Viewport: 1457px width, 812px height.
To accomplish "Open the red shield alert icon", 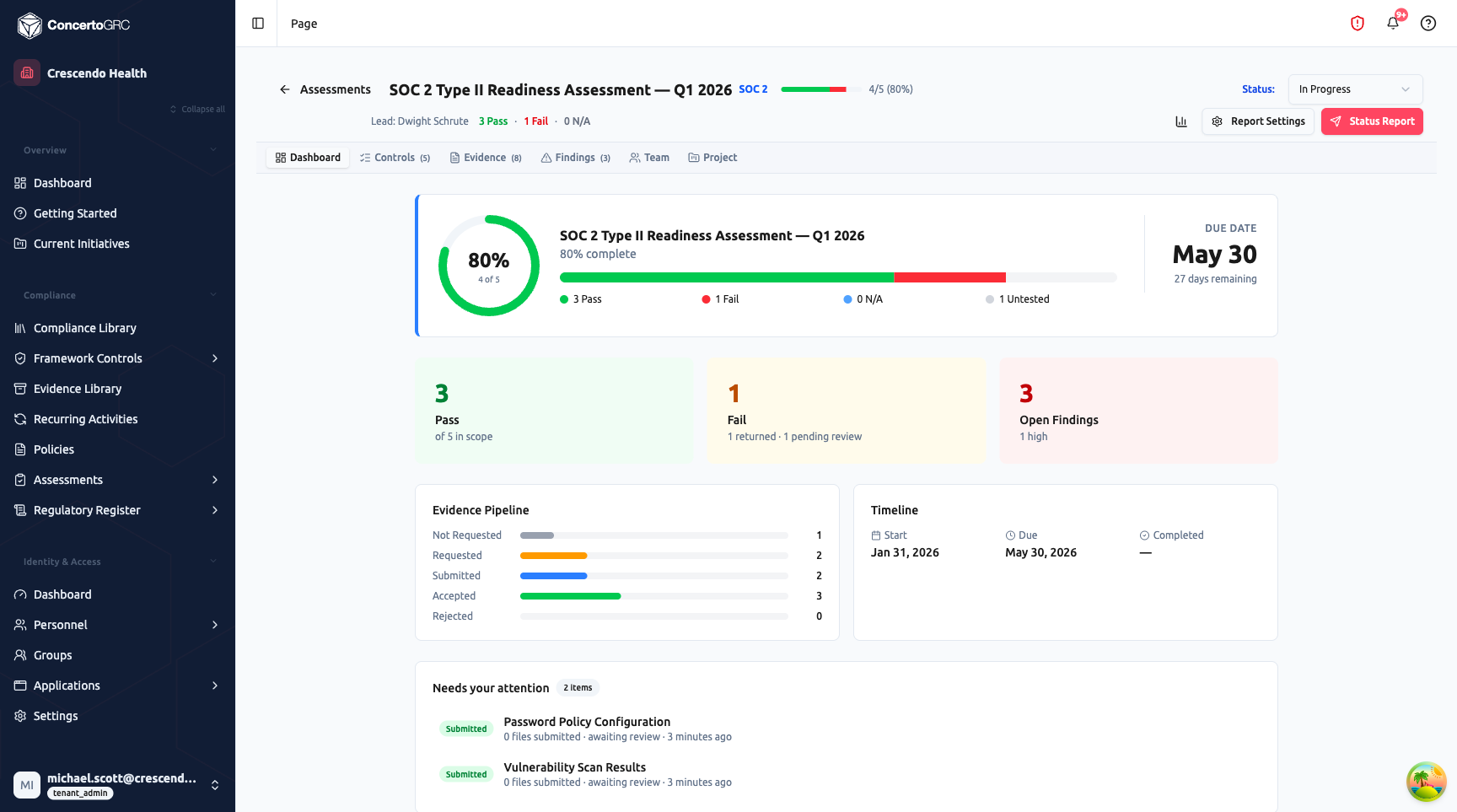I will click(1358, 24).
